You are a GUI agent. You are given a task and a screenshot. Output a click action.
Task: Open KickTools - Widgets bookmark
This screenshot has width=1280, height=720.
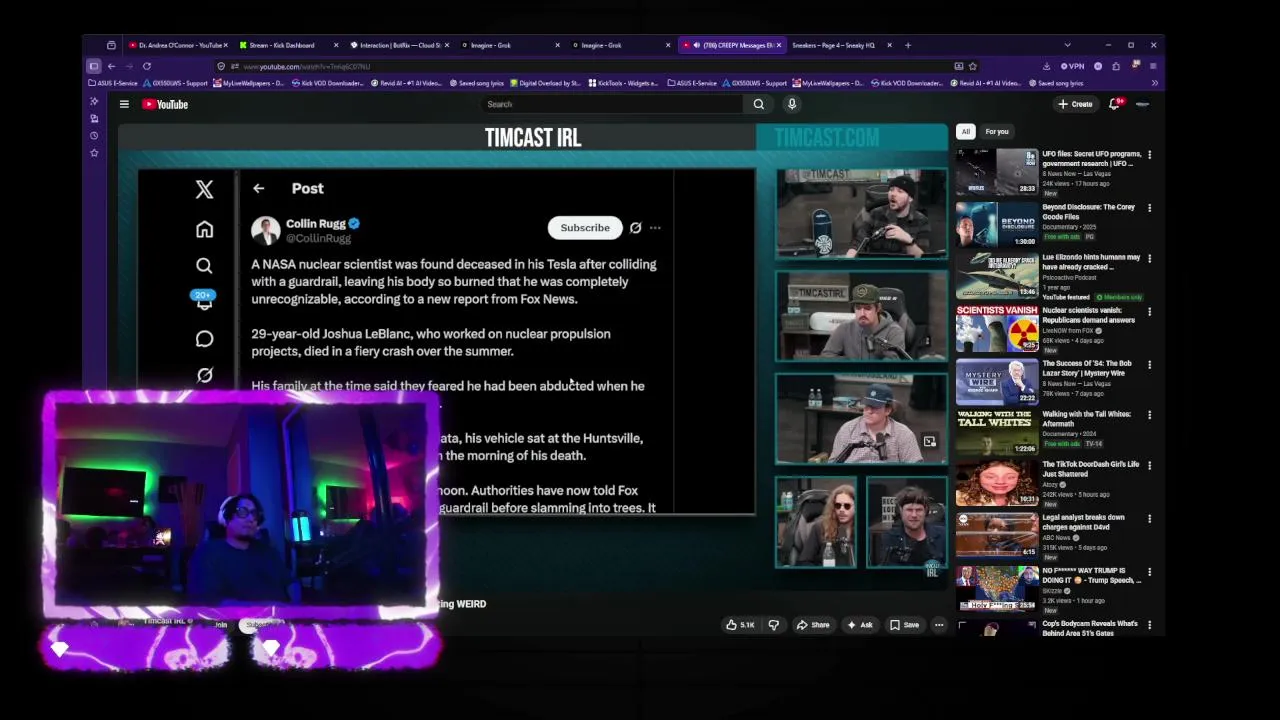pos(623,83)
